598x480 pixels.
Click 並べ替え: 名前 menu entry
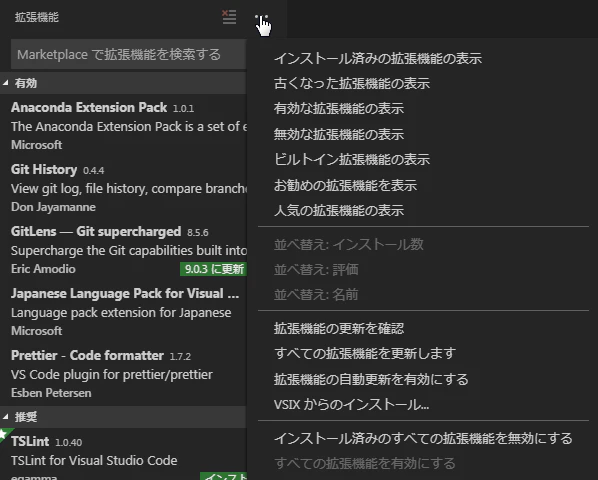(423, 294)
